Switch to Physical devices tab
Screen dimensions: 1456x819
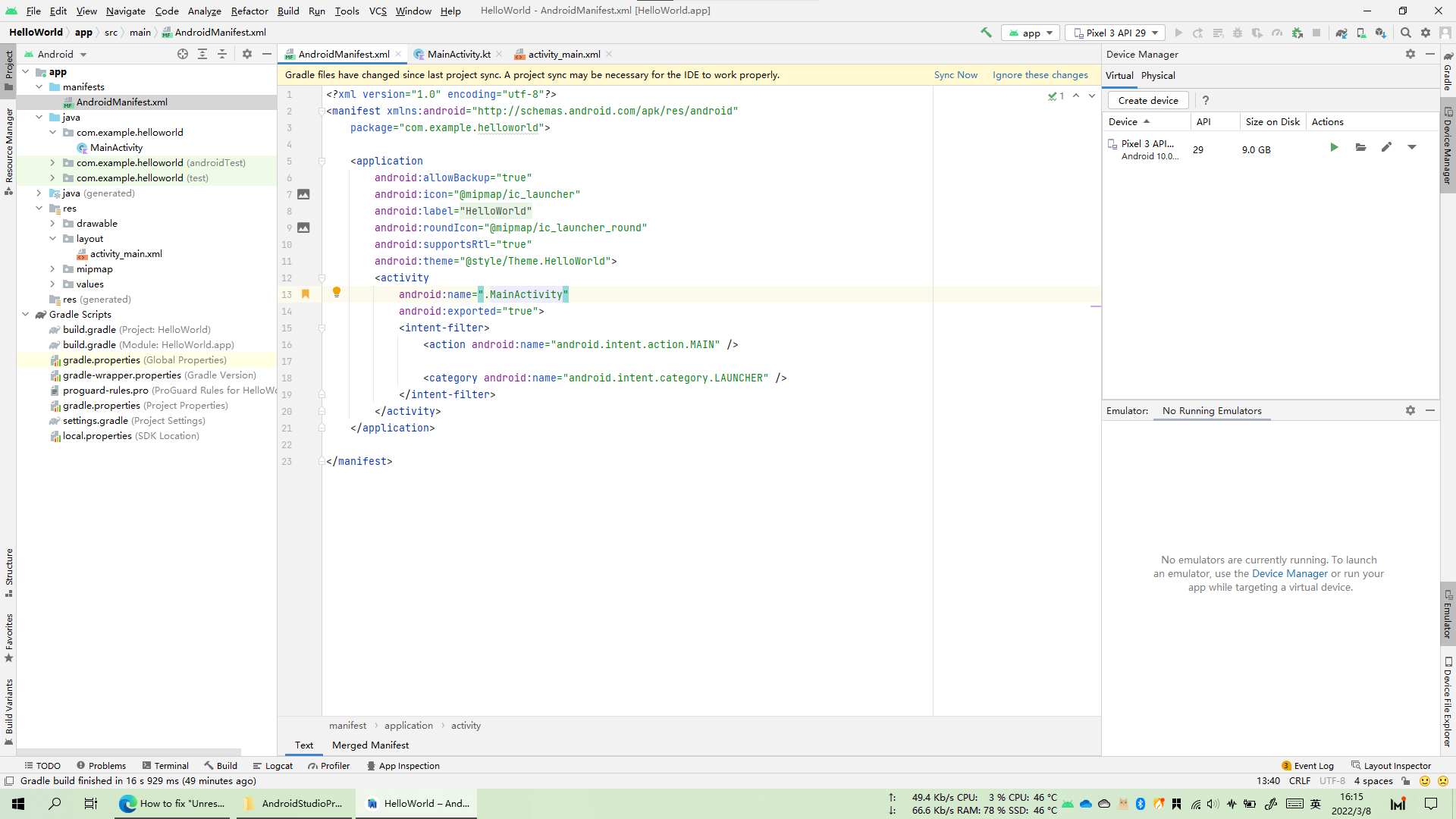pos(1158,76)
